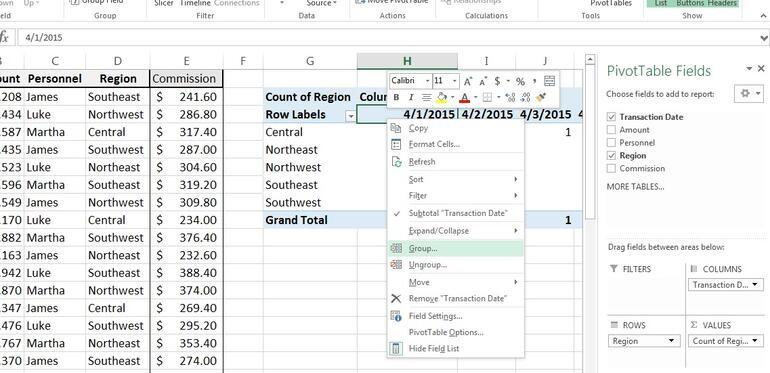Screen dimensions: 770x373
Task: Open the Filter submenu
Action: pyautogui.click(x=455, y=195)
